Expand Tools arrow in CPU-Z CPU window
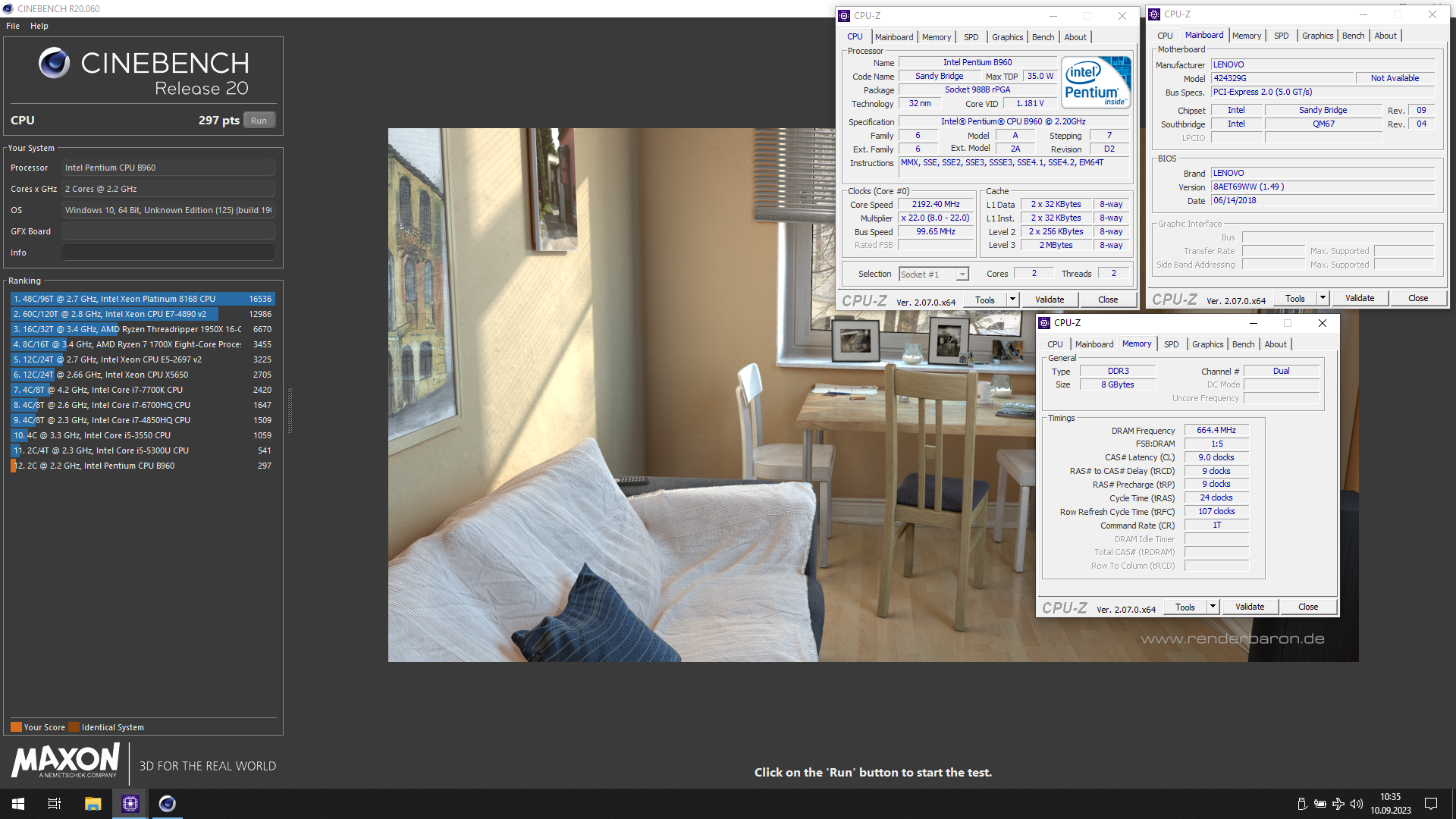Image resolution: width=1456 pixels, height=819 pixels. click(1012, 300)
